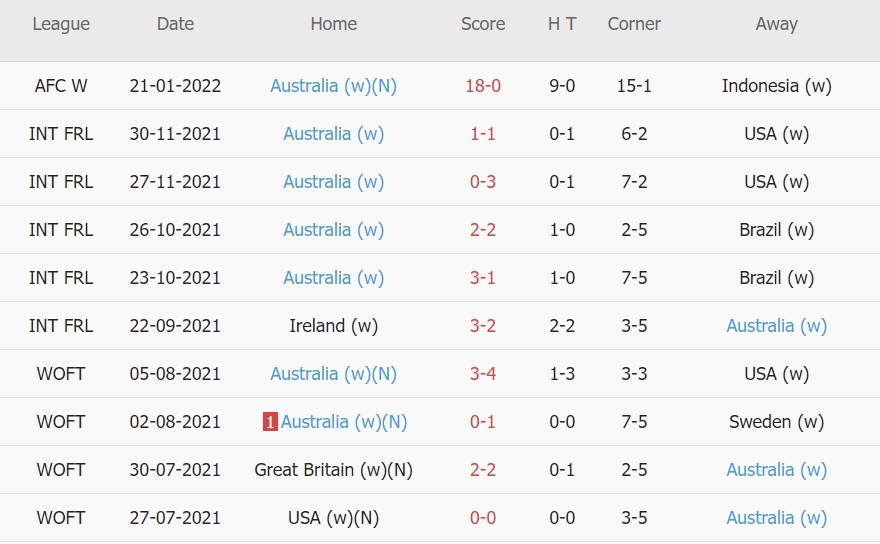Open the 3-1 score against Brazil

(483, 278)
